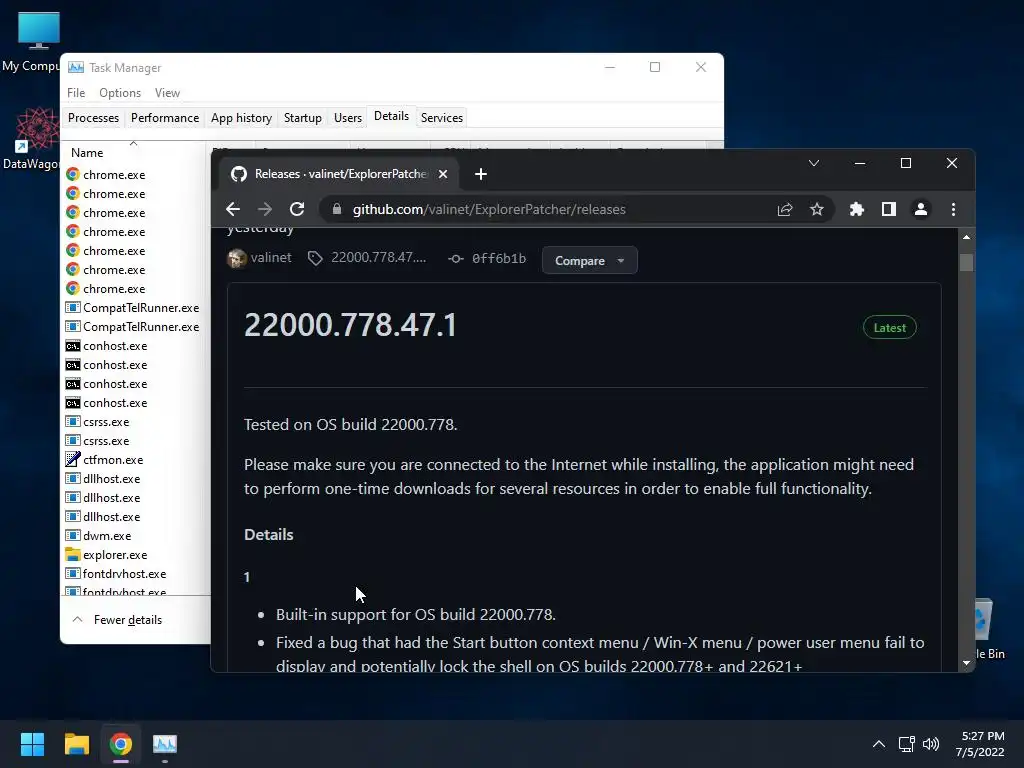Click the green Latest badge
1024x768 pixels.
889,328
